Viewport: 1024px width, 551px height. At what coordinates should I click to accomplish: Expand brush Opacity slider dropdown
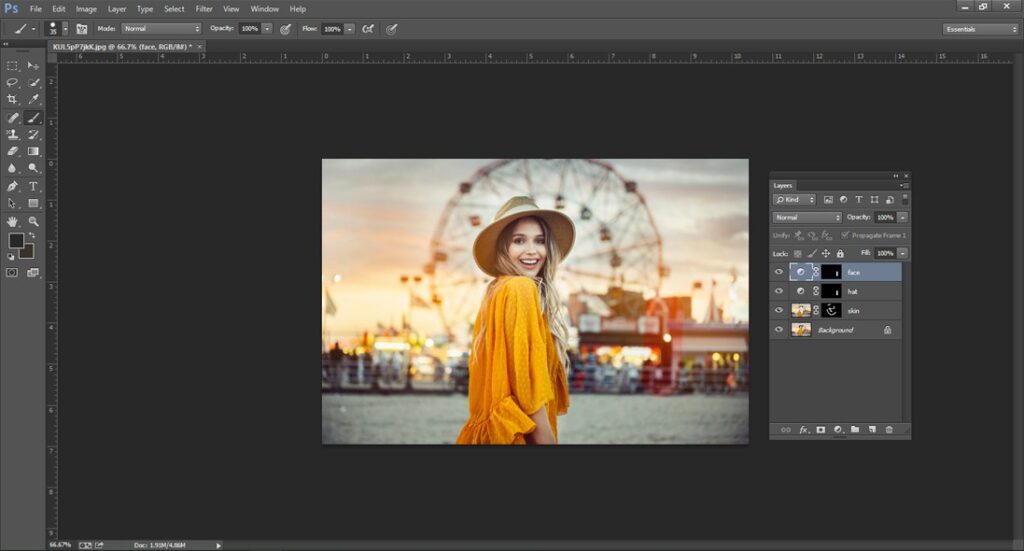[x=266, y=29]
